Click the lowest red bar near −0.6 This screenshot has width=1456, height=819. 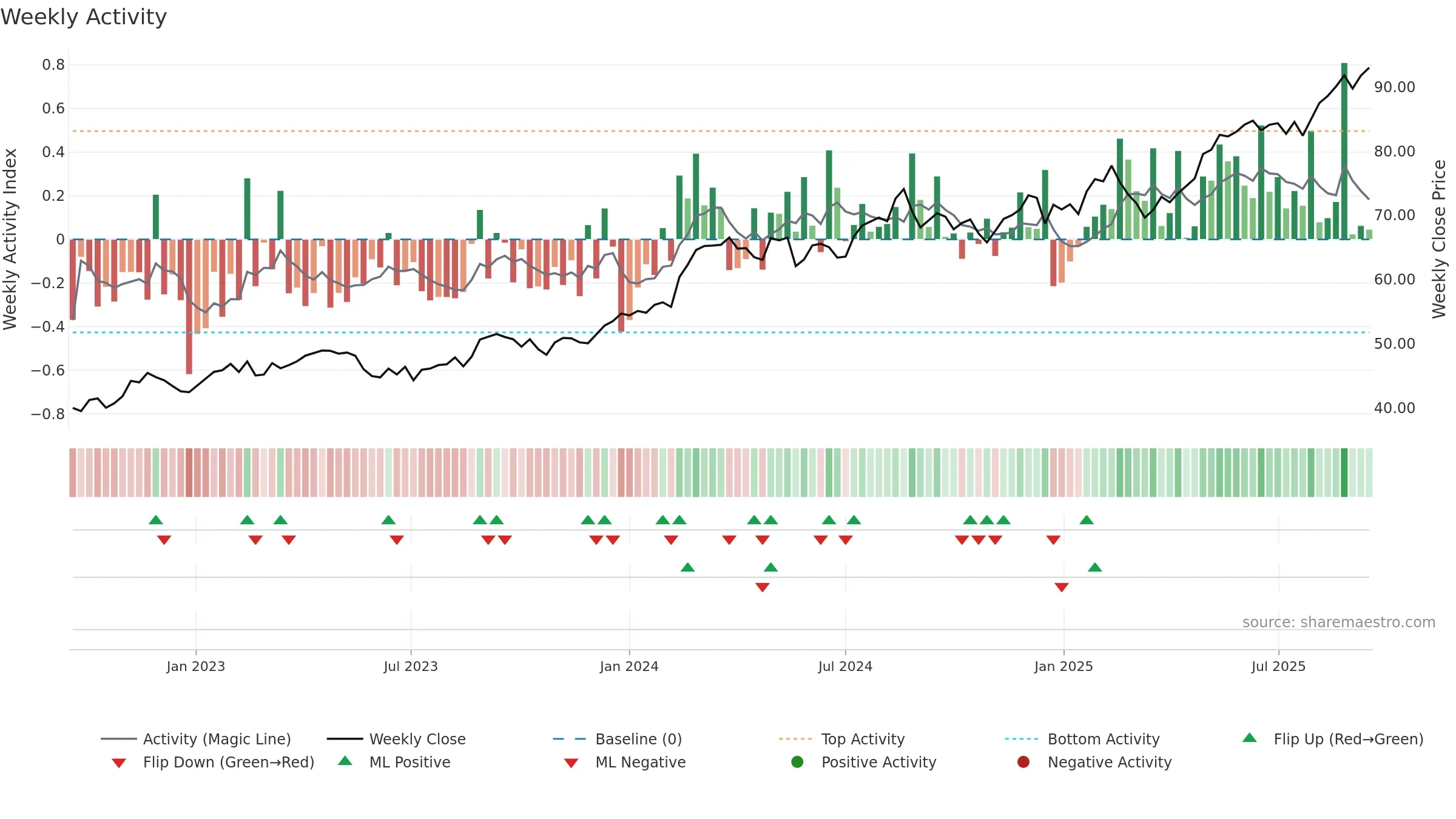189,306
